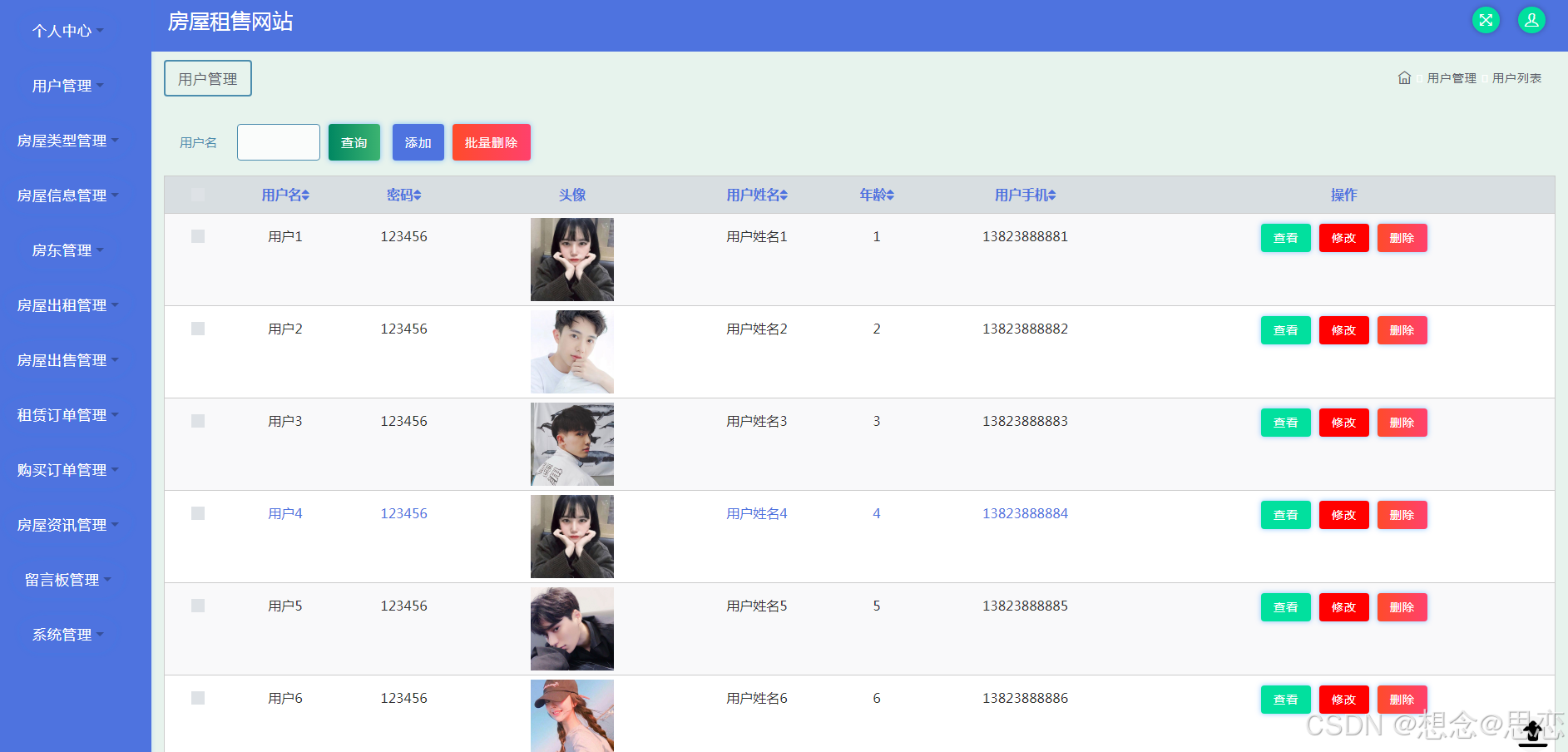
Task: Toggle fullscreen with the green expand icon
Action: (x=1486, y=20)
